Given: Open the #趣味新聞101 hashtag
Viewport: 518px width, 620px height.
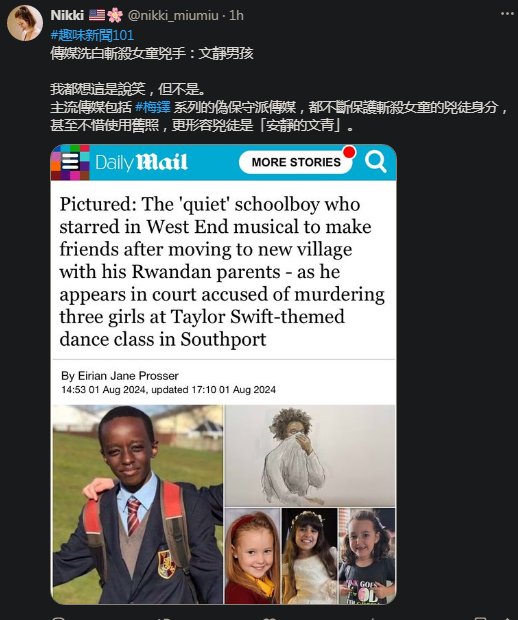Looking at the screenshot, I should tap(92, 35).
